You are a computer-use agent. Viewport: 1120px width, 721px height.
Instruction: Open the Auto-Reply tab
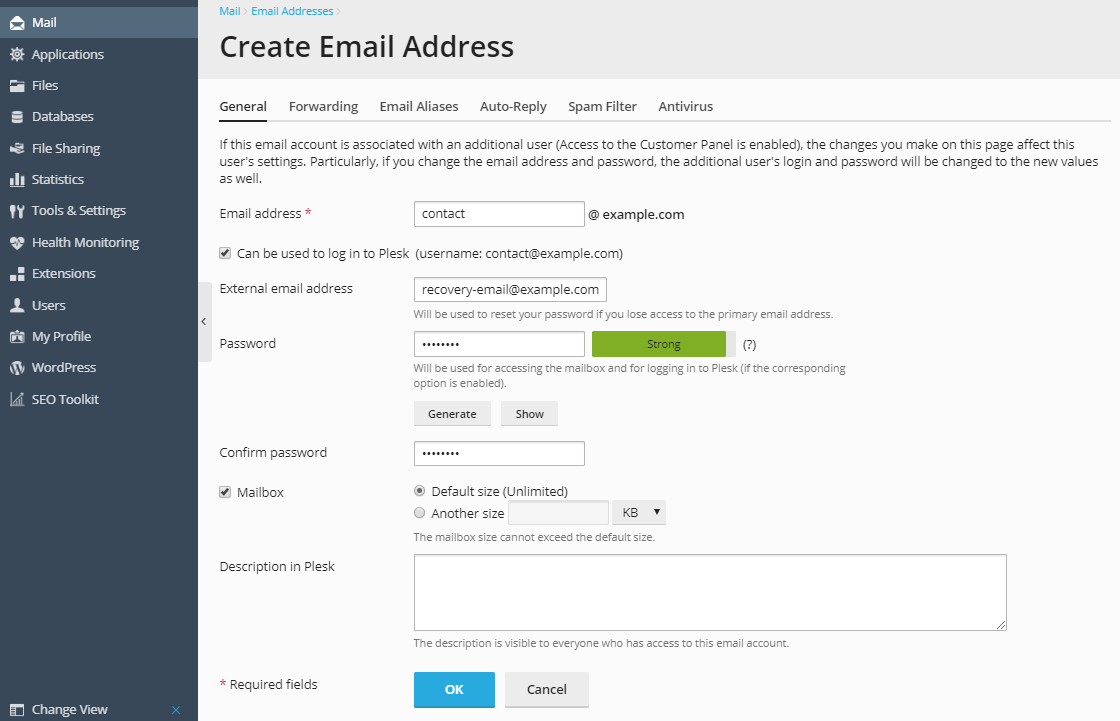tap(513, 106)
